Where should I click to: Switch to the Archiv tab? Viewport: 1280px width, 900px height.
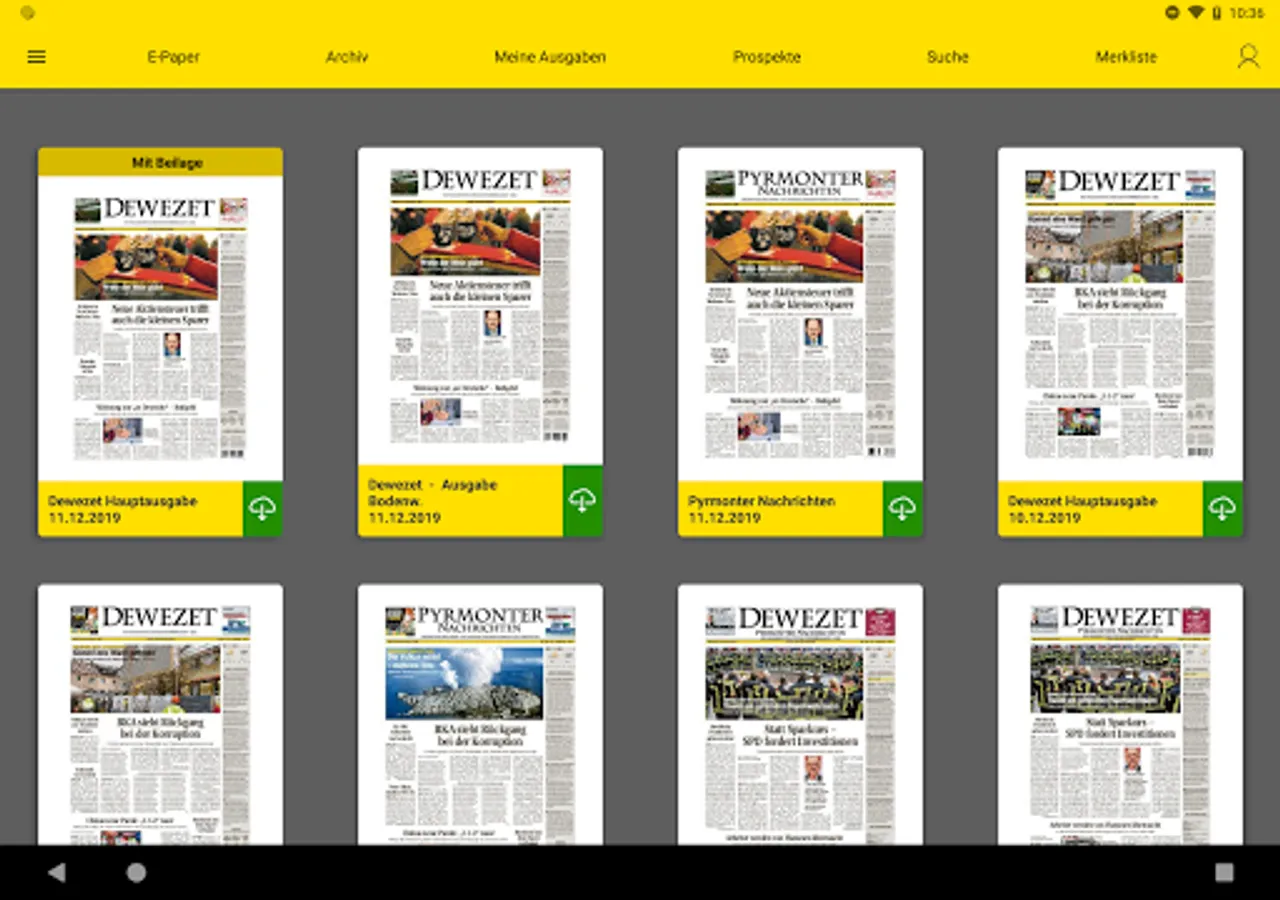pyautogui.click(x=347, y=57)
